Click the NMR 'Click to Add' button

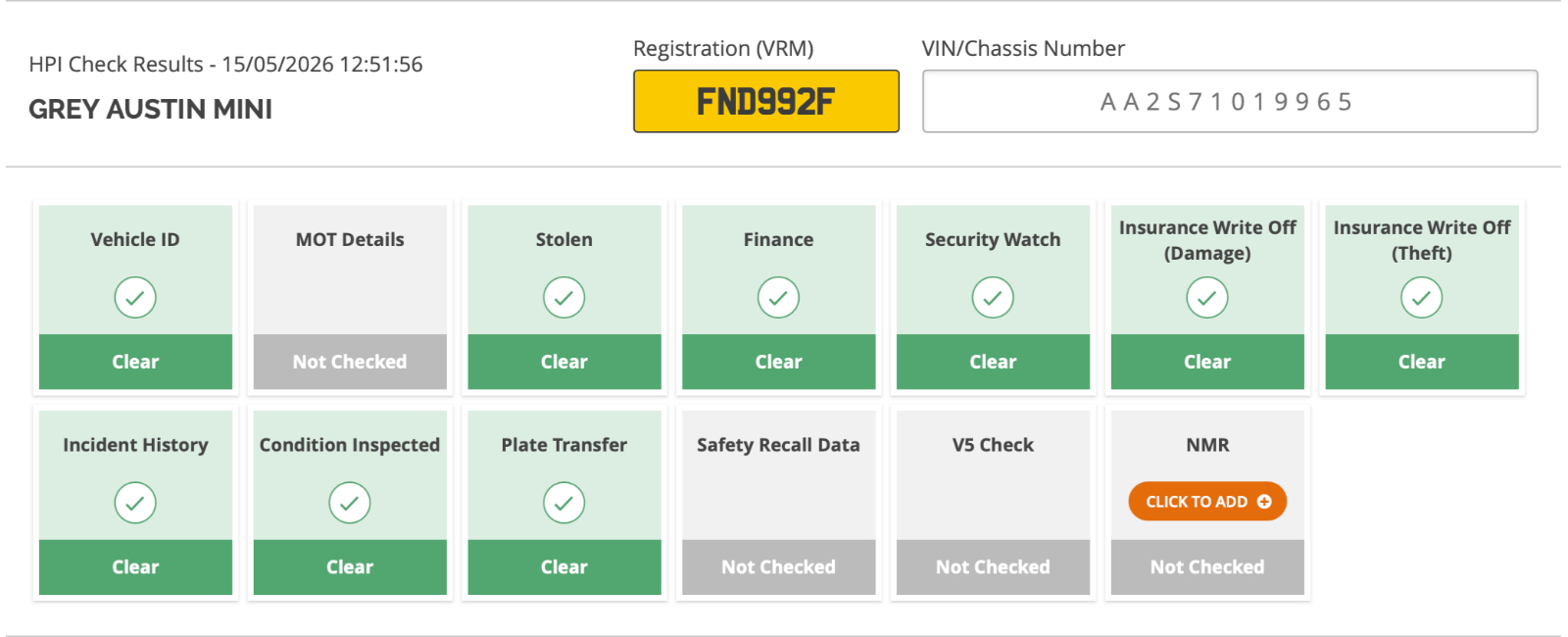coord(1207,501)
